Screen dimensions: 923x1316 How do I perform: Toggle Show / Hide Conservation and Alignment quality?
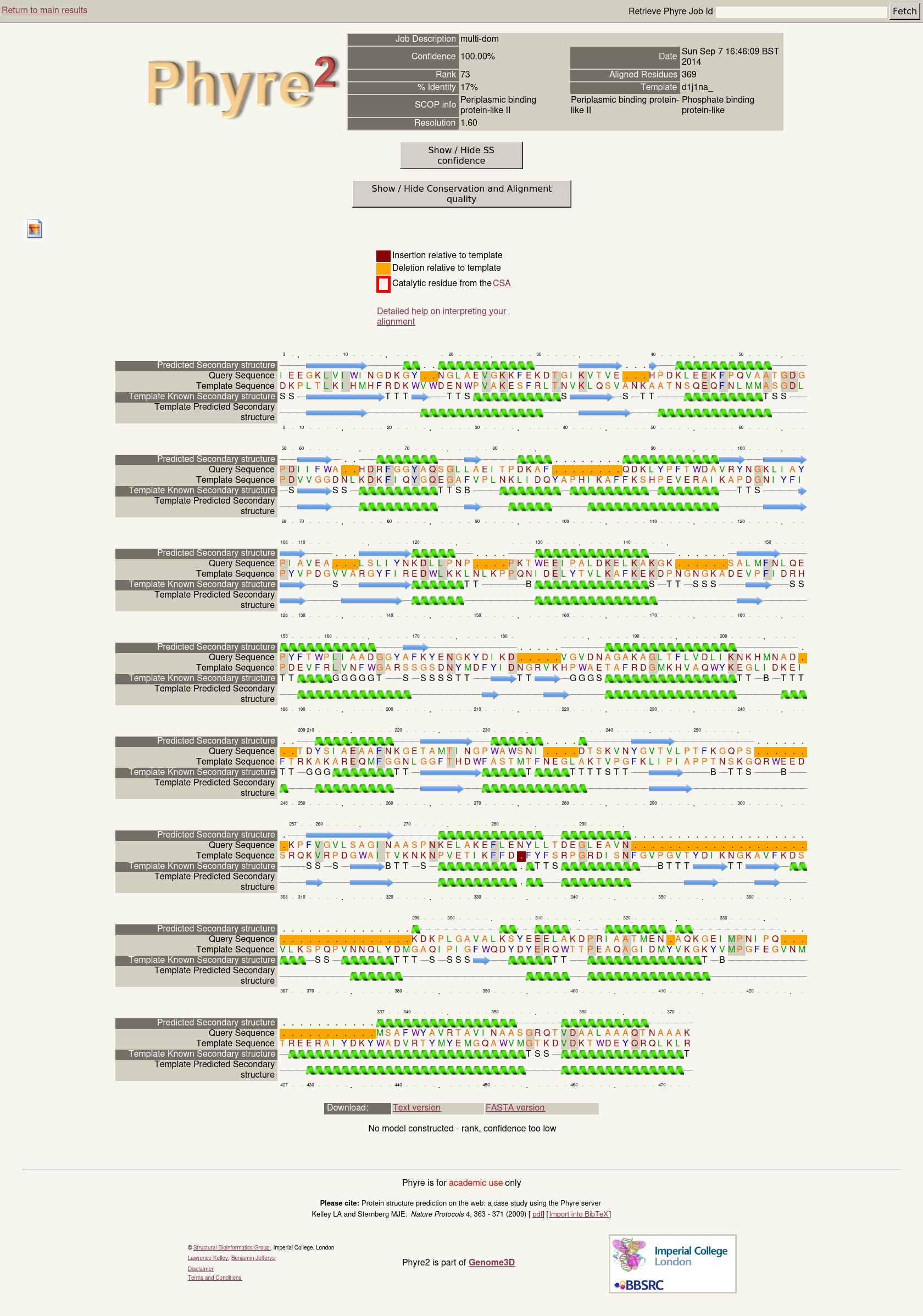pos(461,194)
